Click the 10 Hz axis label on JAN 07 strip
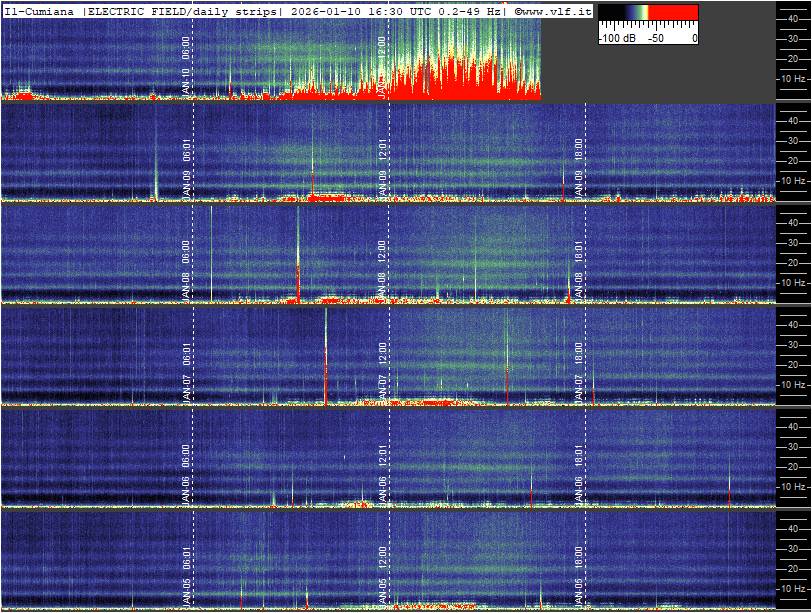 [793, 384]
